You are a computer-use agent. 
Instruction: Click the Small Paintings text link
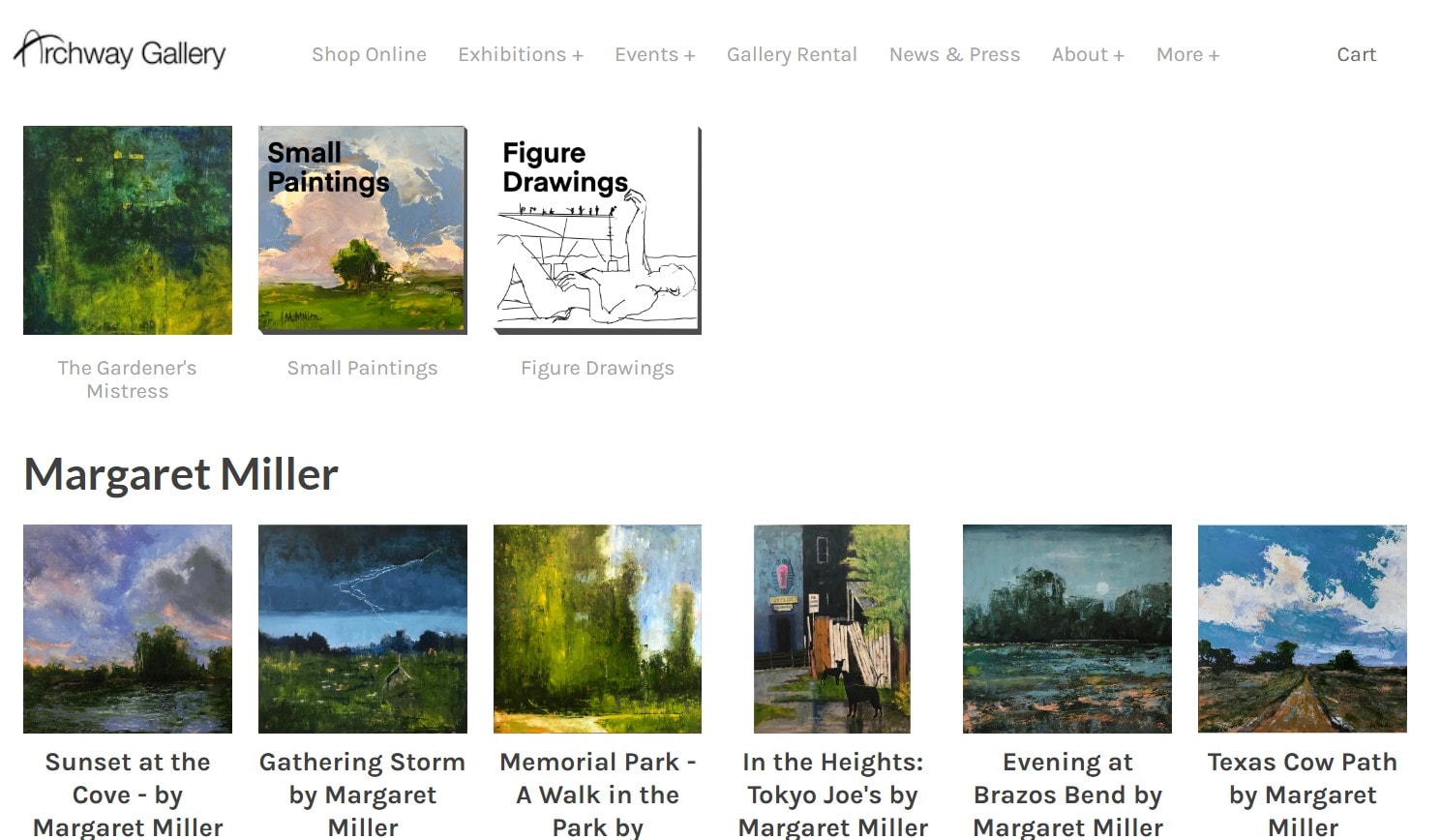363,368
